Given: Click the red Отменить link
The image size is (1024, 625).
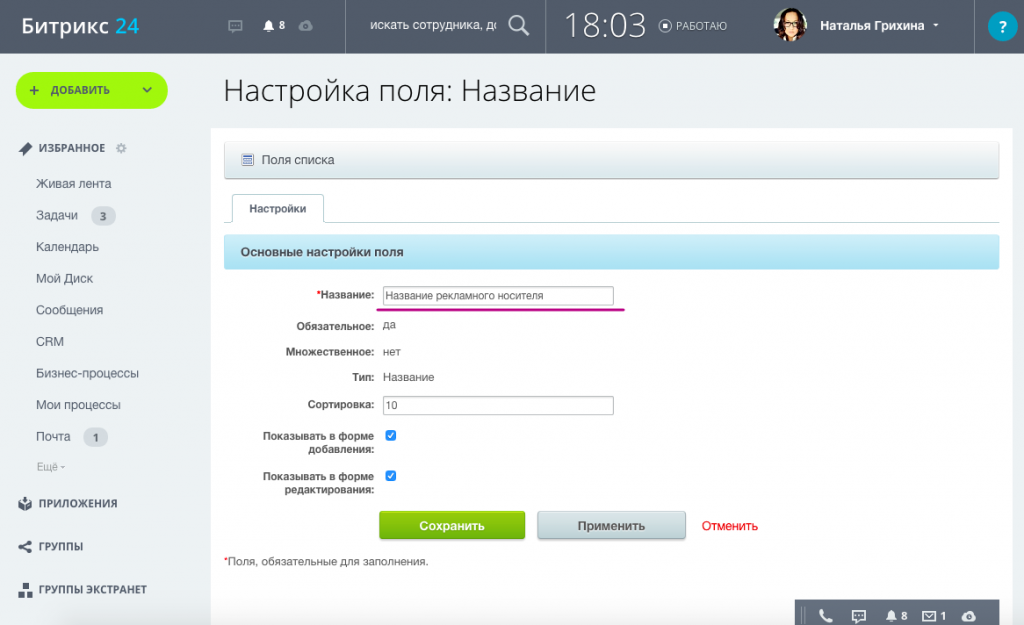Looking at the screenshot, I should [729, 526].
